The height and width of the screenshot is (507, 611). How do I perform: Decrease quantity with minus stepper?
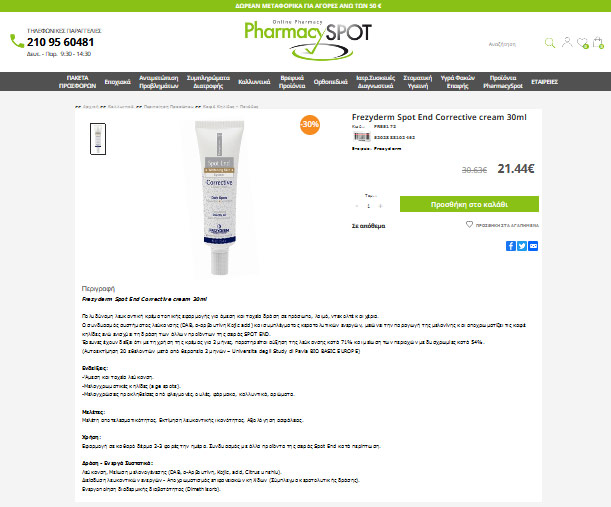pos(357,206)
